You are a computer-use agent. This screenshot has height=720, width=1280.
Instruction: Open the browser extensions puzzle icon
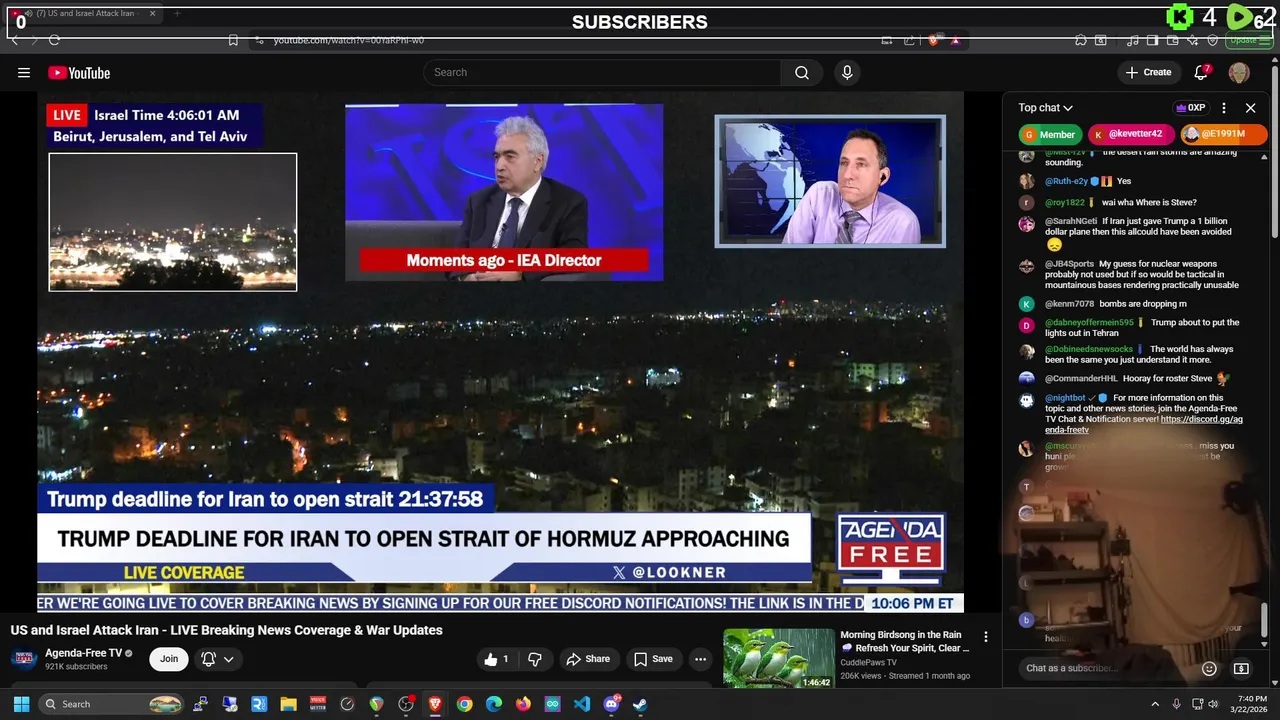point(1080,40)
